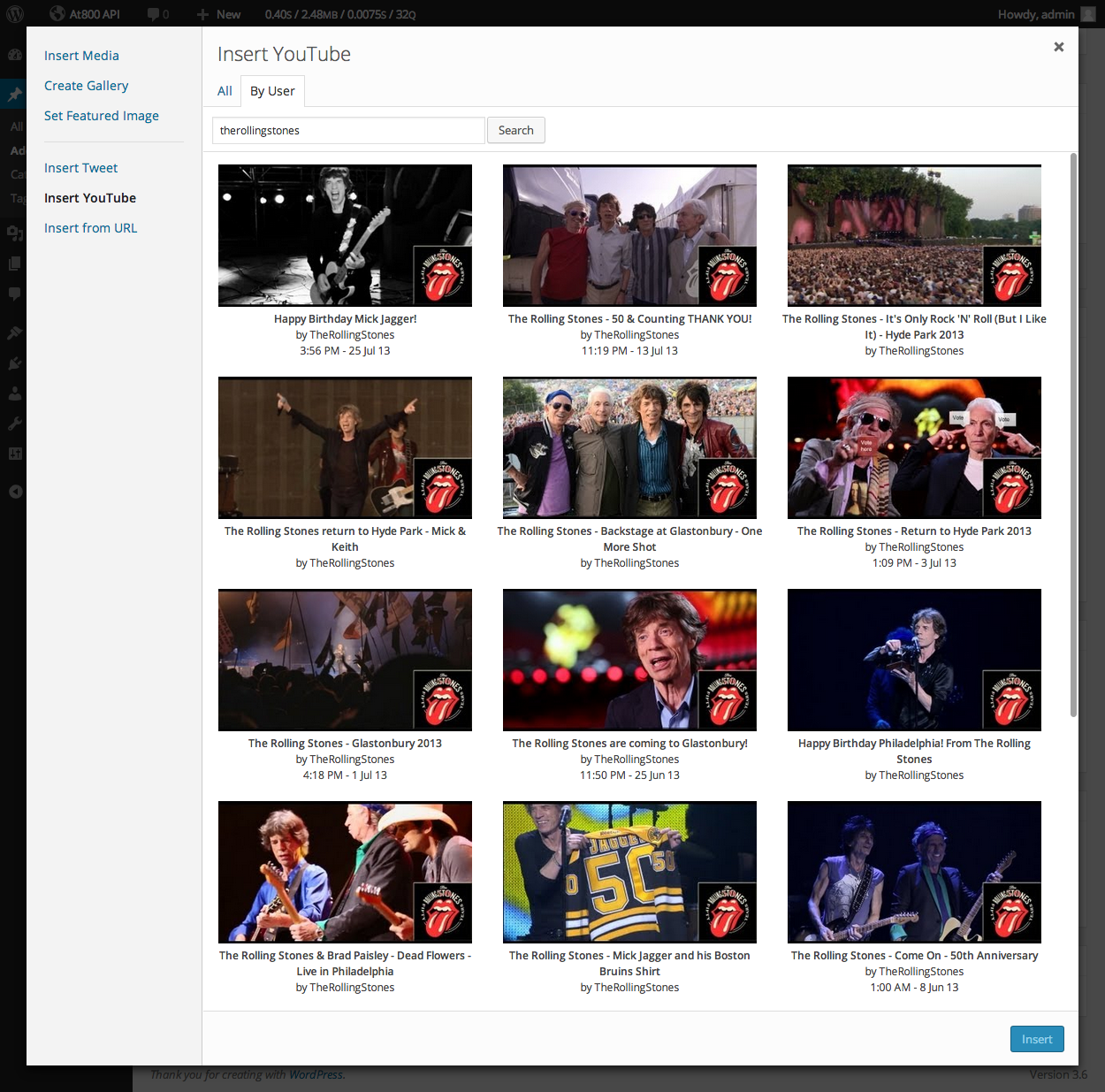Select 50 & Counting THANK YOU thumbnail
The width and height of the screenshot is (1105, 1092).
(629, 235)
